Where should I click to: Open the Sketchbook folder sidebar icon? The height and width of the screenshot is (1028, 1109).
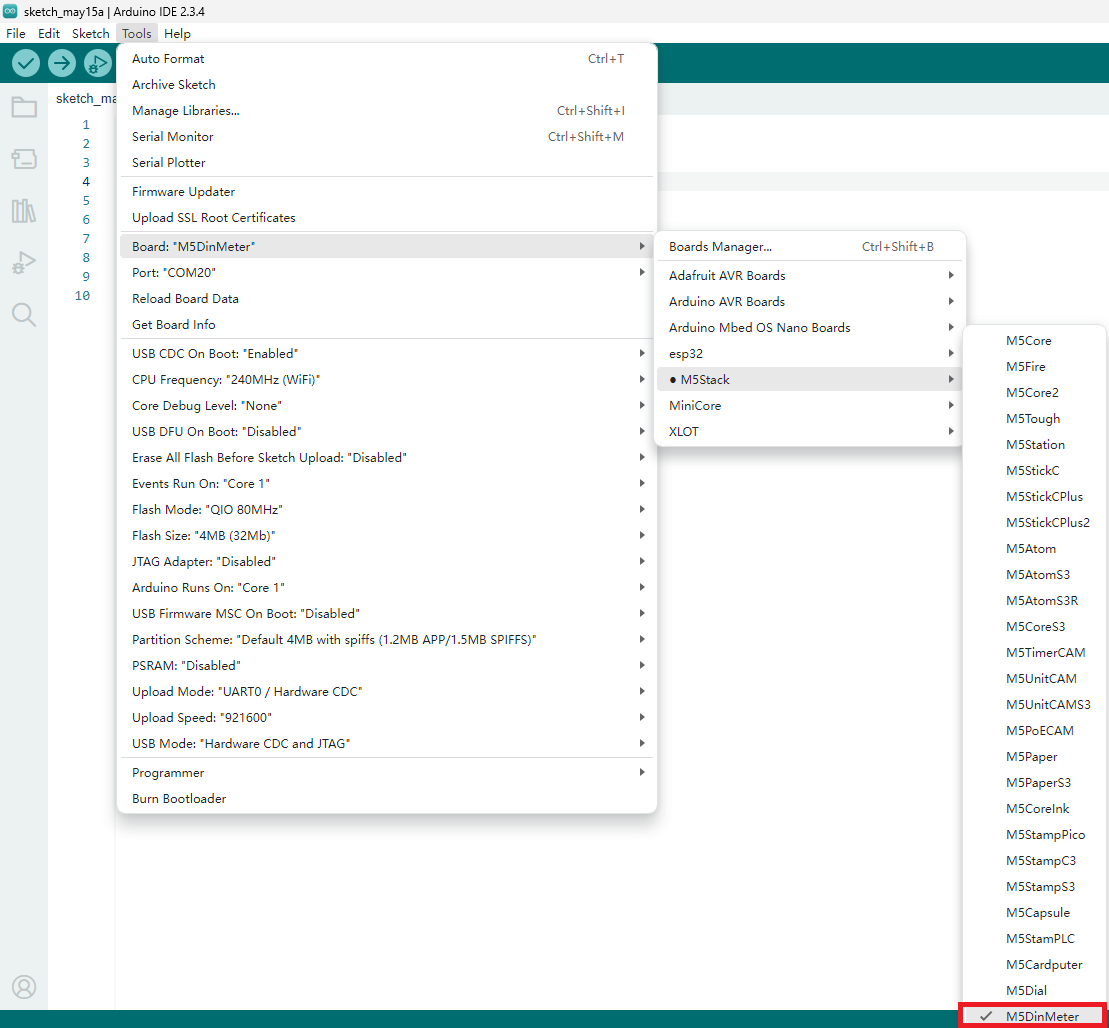coord(24,108)
